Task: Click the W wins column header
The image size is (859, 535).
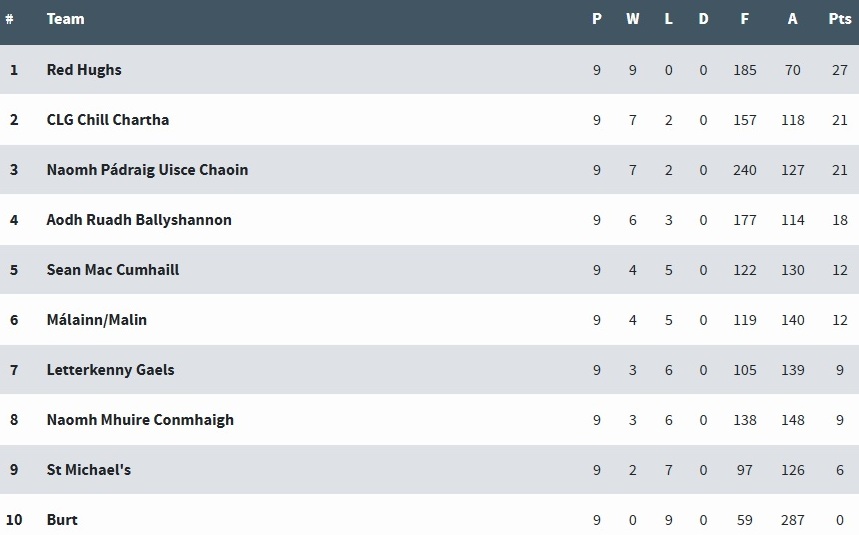Action: 632,19
